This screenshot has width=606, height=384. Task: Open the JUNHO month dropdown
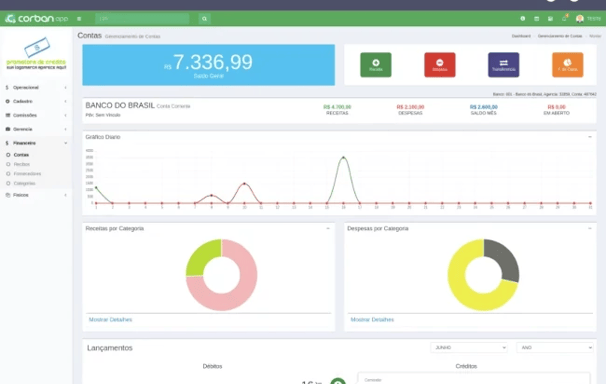coord(469,348)
